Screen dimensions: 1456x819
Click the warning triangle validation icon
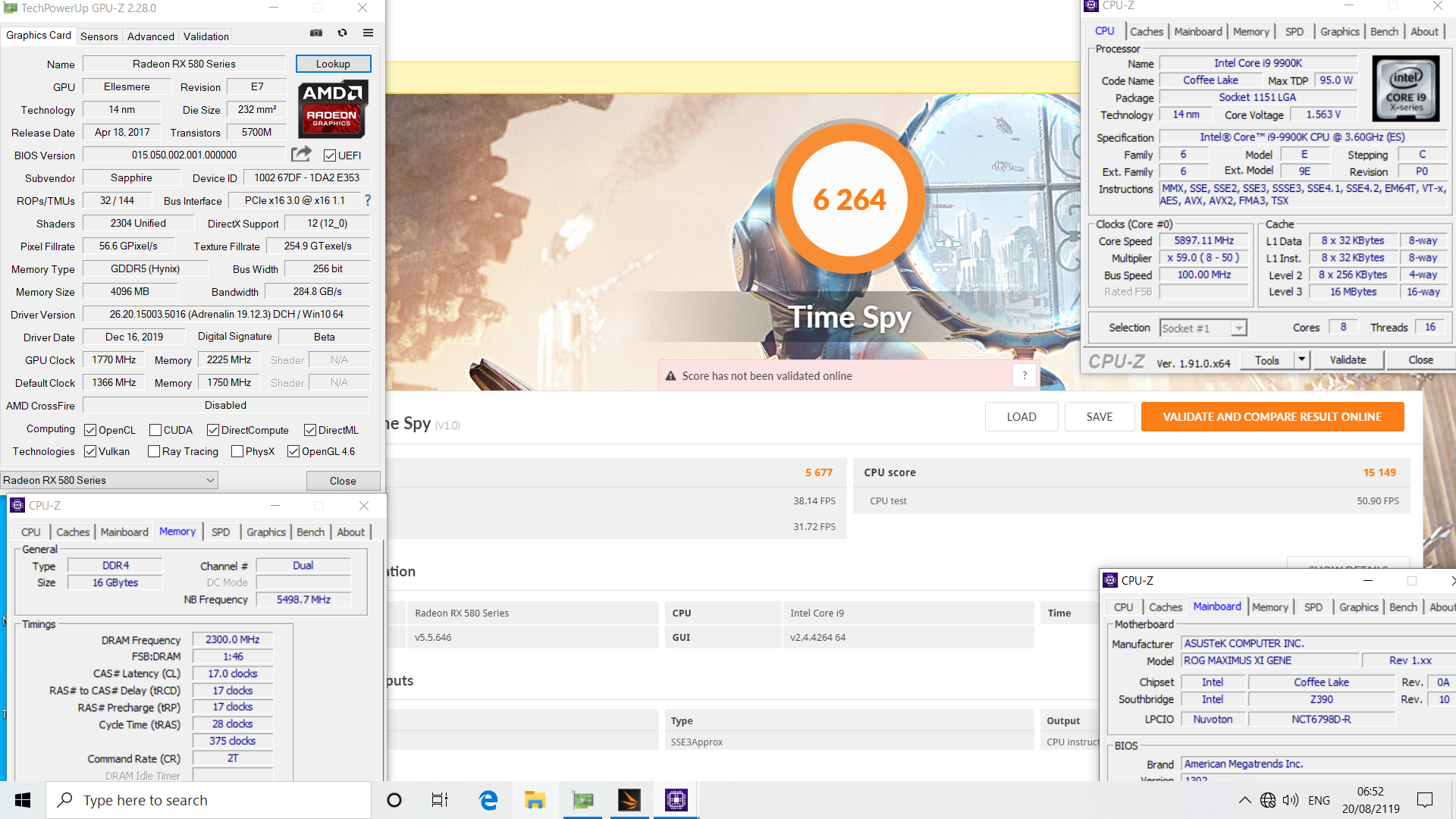click(x=670, y=376)
